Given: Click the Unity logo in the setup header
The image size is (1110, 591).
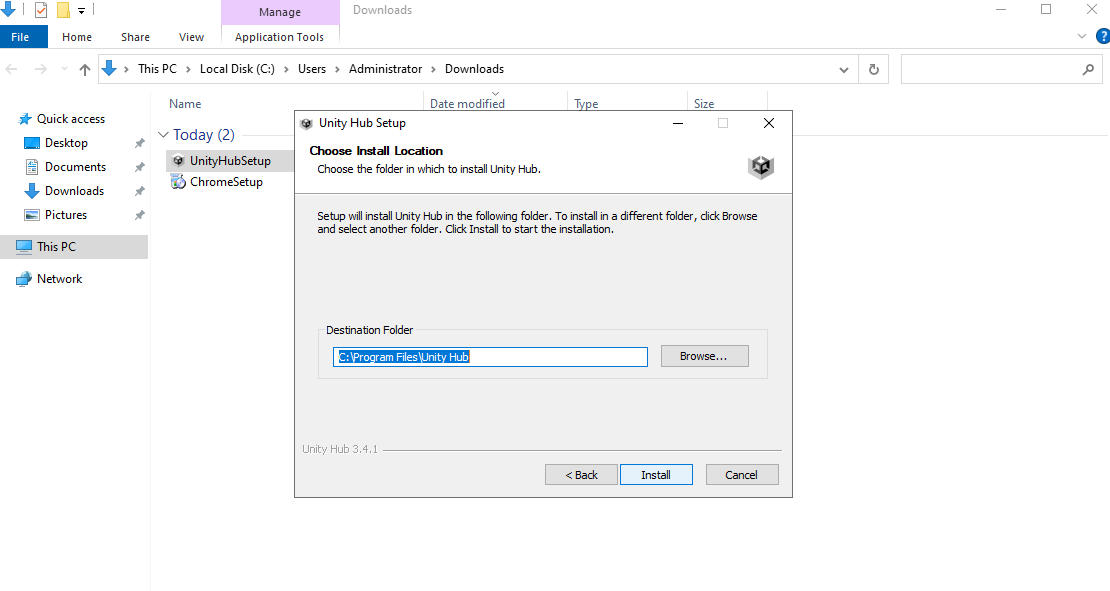Looking at the screenshot, I should [761, 166].
